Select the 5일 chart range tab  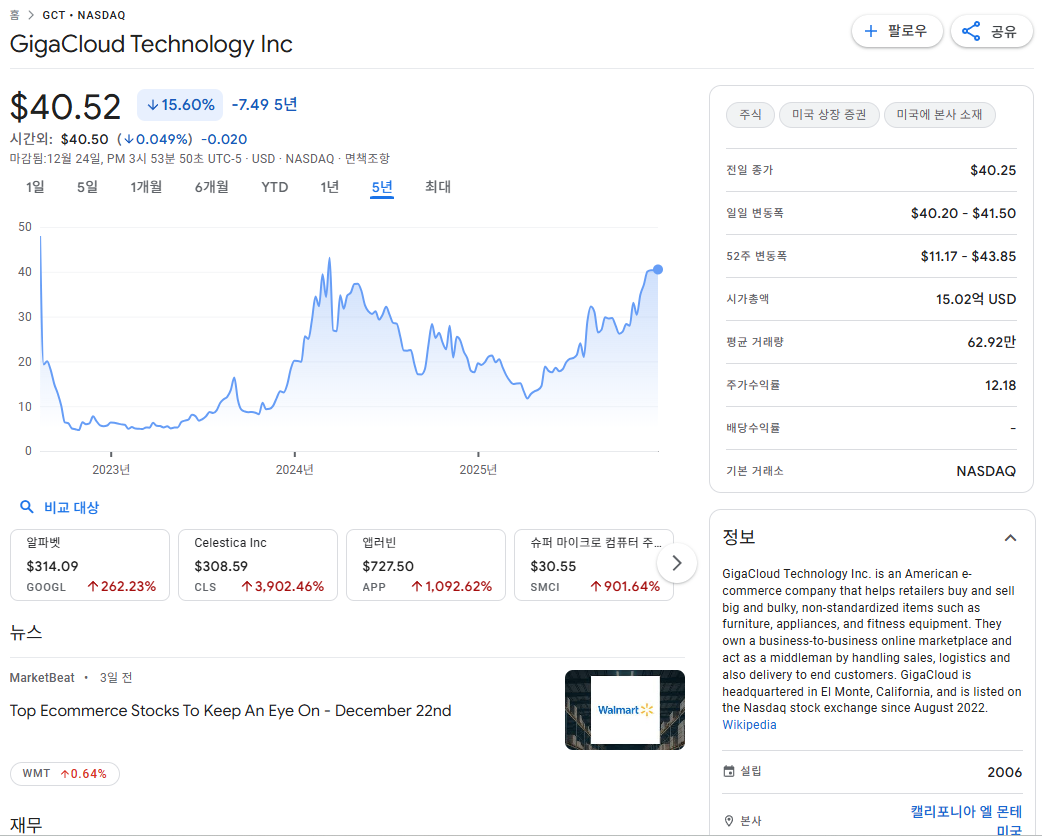[x=87, y=187]
